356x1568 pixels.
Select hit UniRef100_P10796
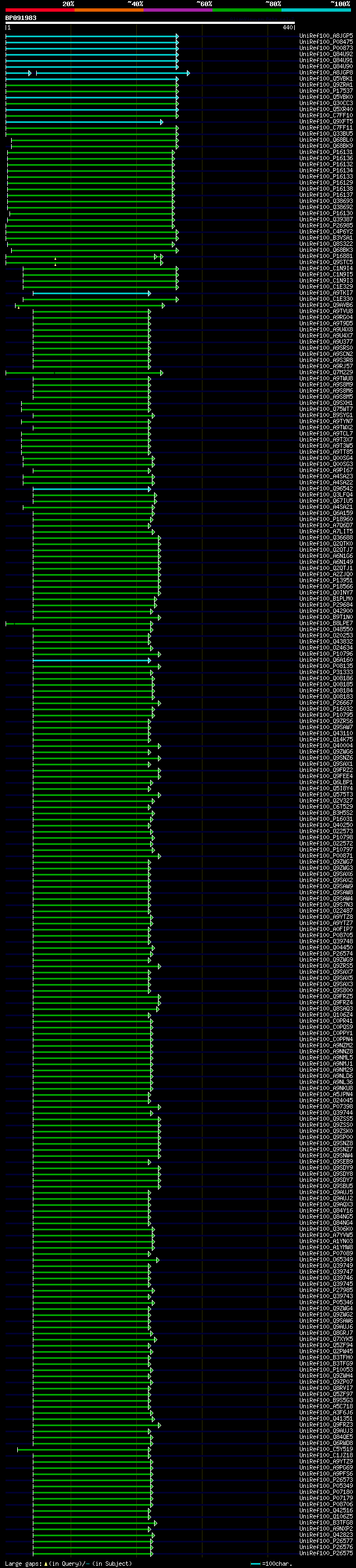(326, 654)
